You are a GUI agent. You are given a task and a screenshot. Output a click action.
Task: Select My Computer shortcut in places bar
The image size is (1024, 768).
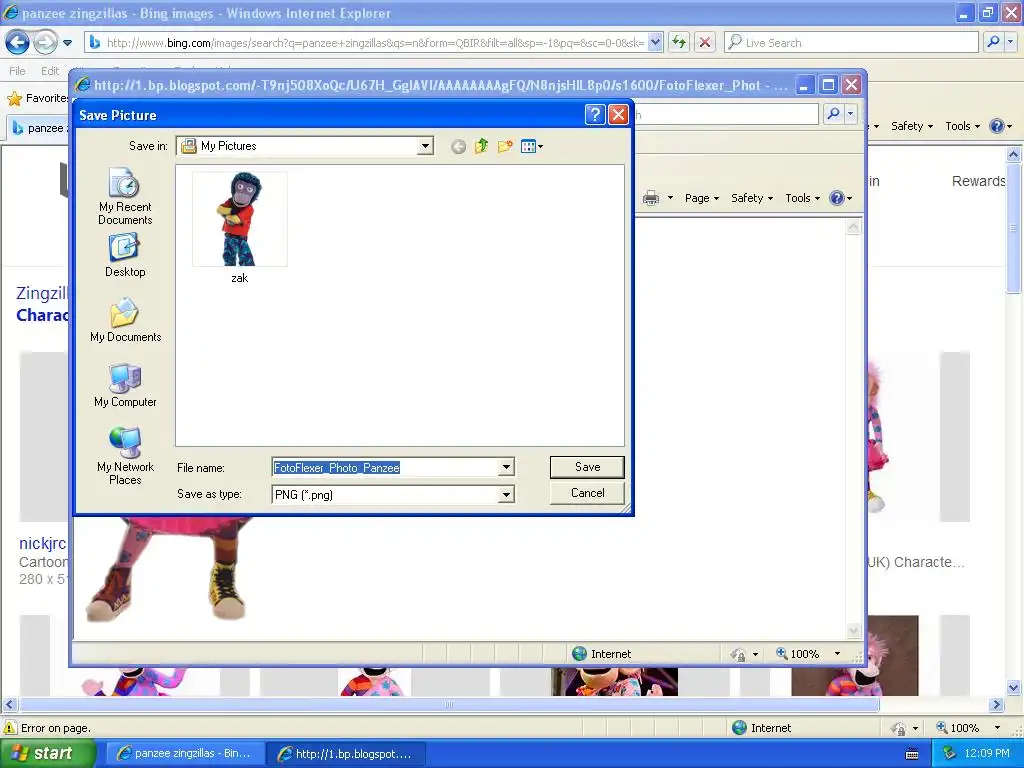tap(125, 385)
